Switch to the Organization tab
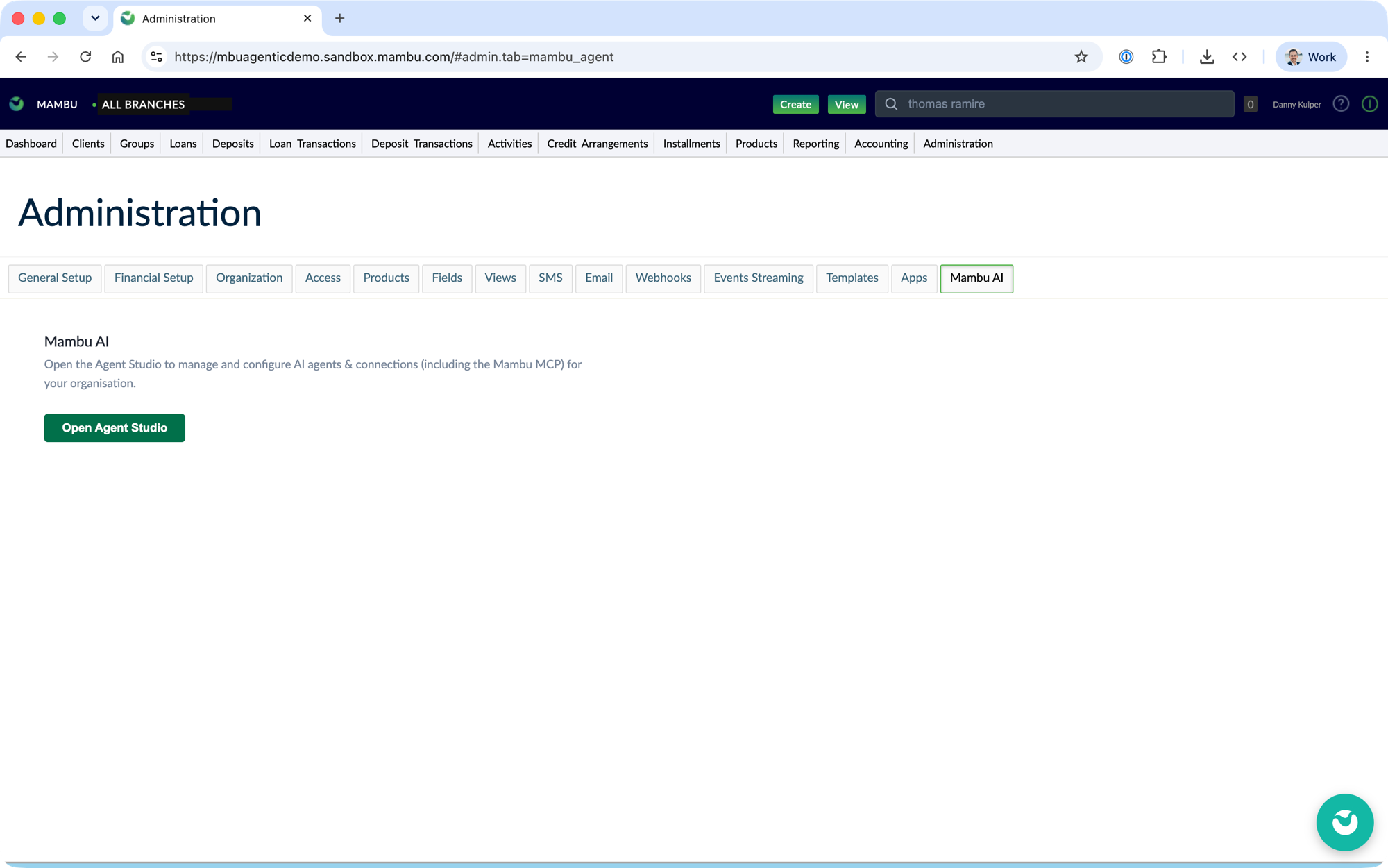 (x=249, y=278)
